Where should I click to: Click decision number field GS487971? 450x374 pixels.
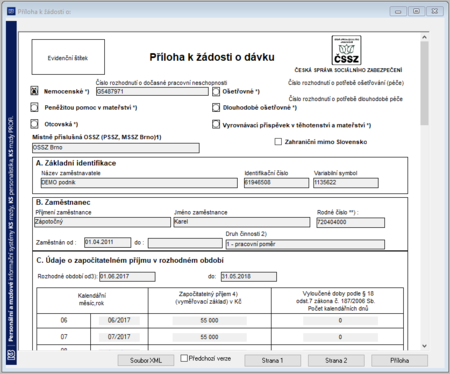click(152, 91)
